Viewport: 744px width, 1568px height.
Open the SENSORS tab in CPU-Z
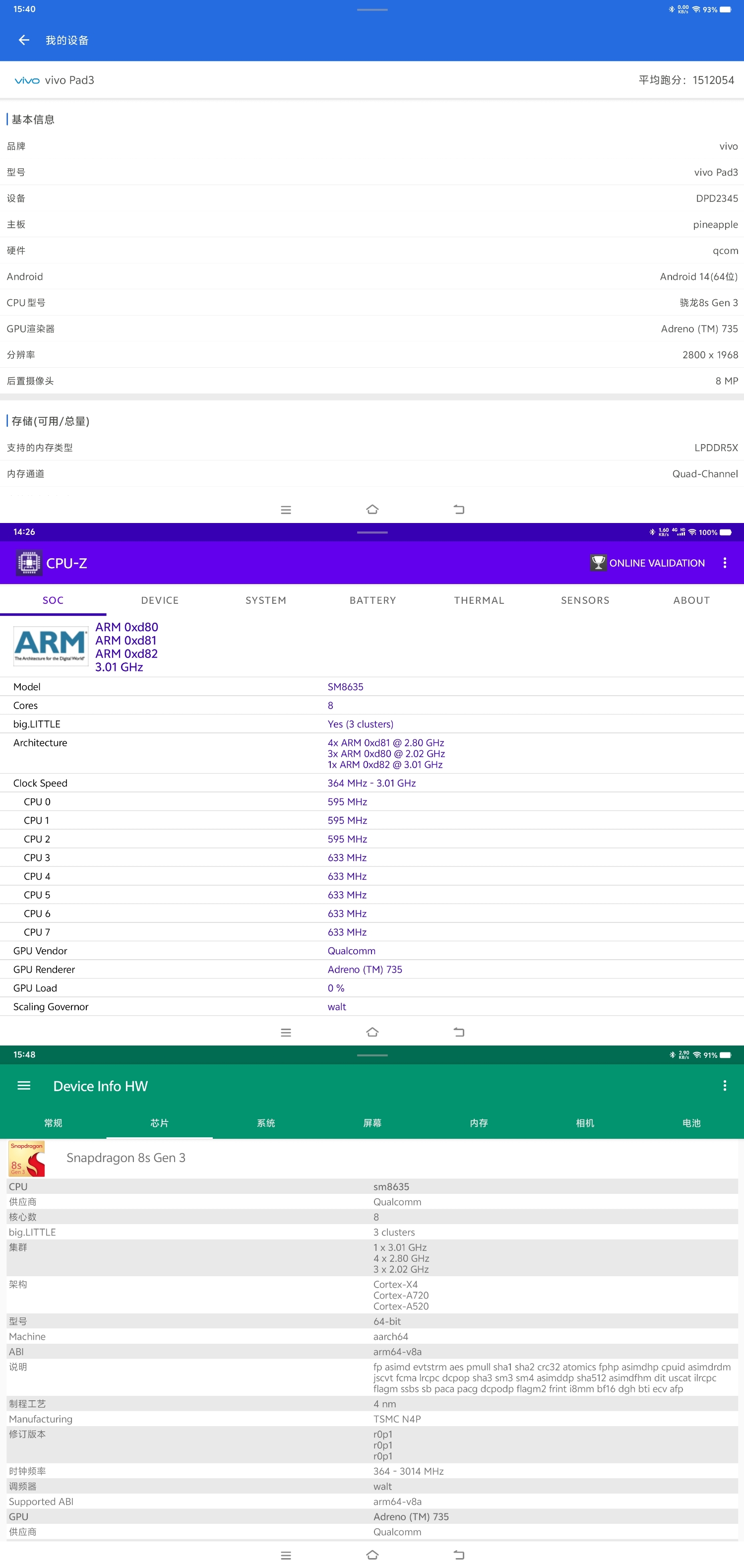click(585, 600)
